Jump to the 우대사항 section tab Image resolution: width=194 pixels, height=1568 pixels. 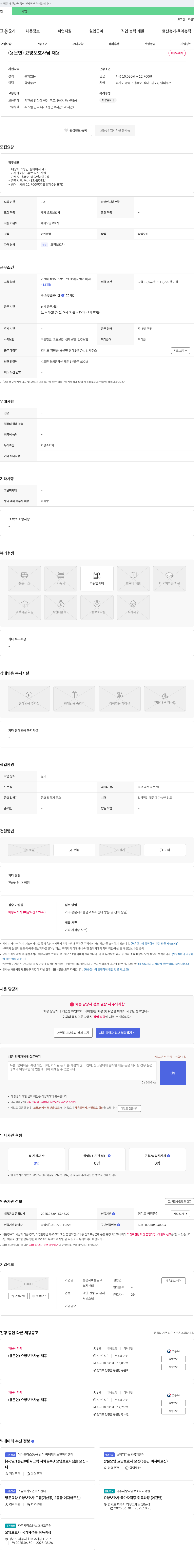[78, 44]
